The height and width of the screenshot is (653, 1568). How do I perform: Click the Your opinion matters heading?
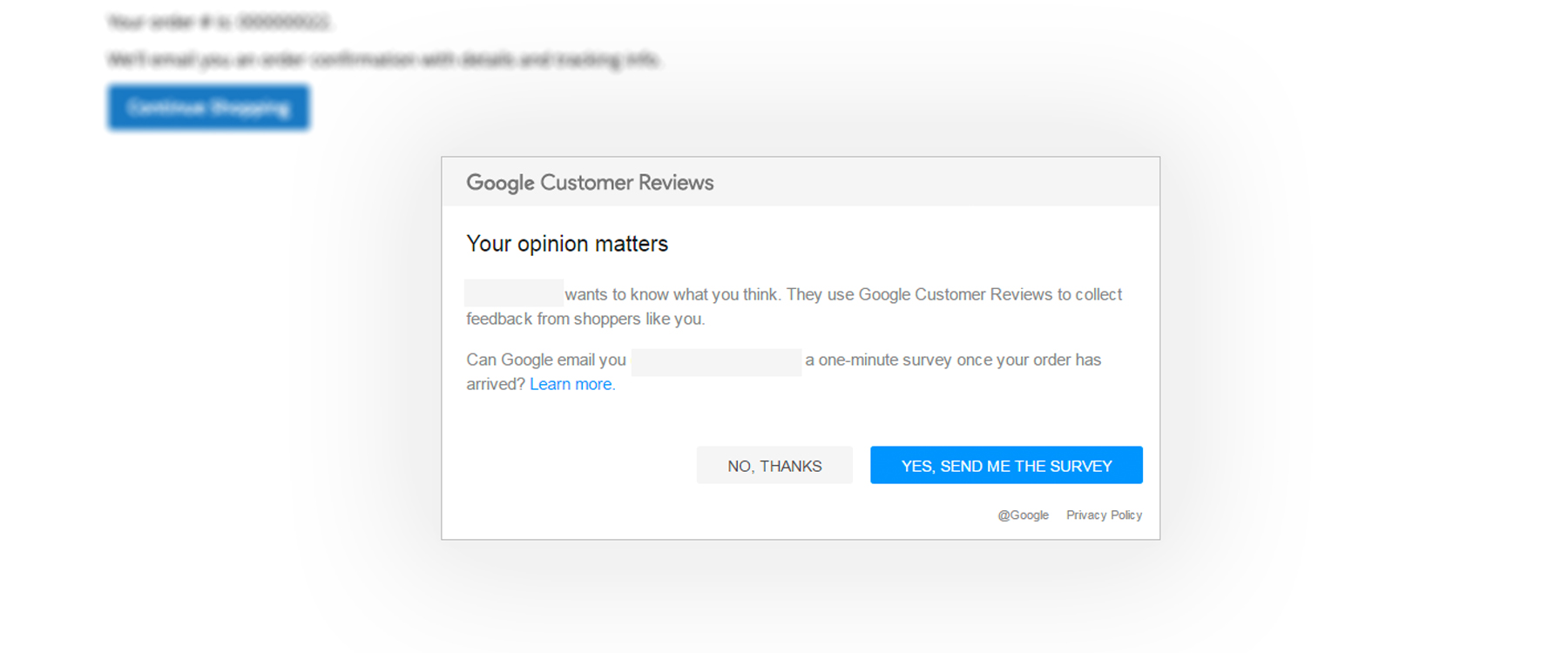click(567, 244)
